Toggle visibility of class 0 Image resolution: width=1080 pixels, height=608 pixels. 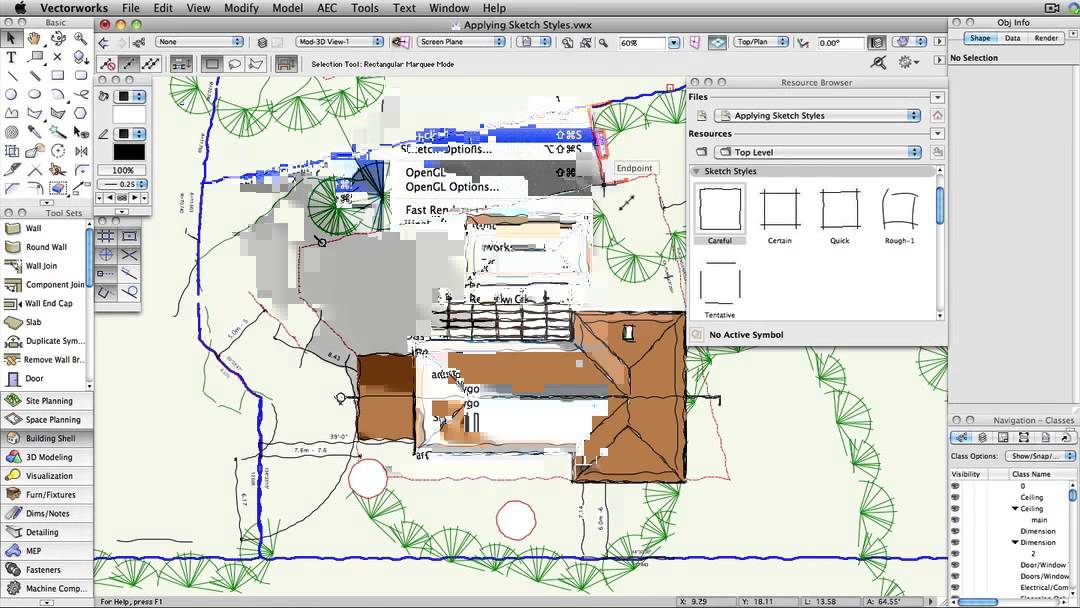[x=955, y=486]
